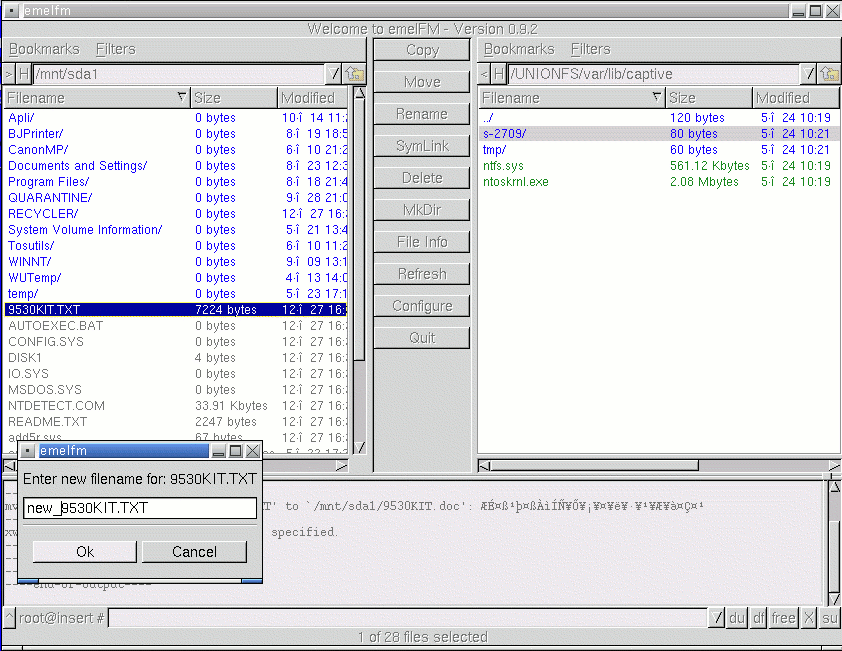The image size is (842, 651).
Task: Click the 'df' disk free button
Action: pyautogui.click(x=759, y=618)
